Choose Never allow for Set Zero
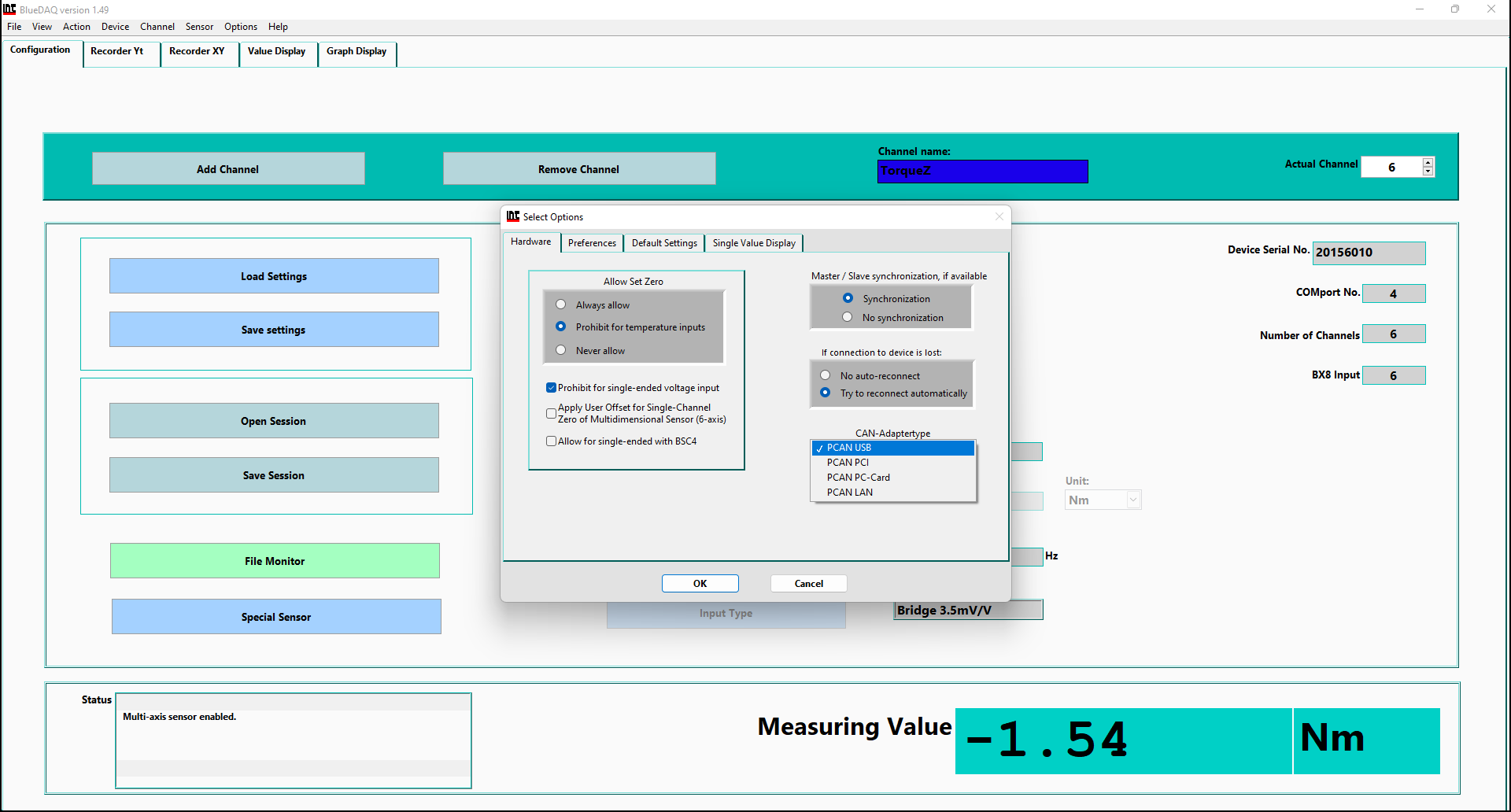The image size is (1511, 812). click(561, 350)
